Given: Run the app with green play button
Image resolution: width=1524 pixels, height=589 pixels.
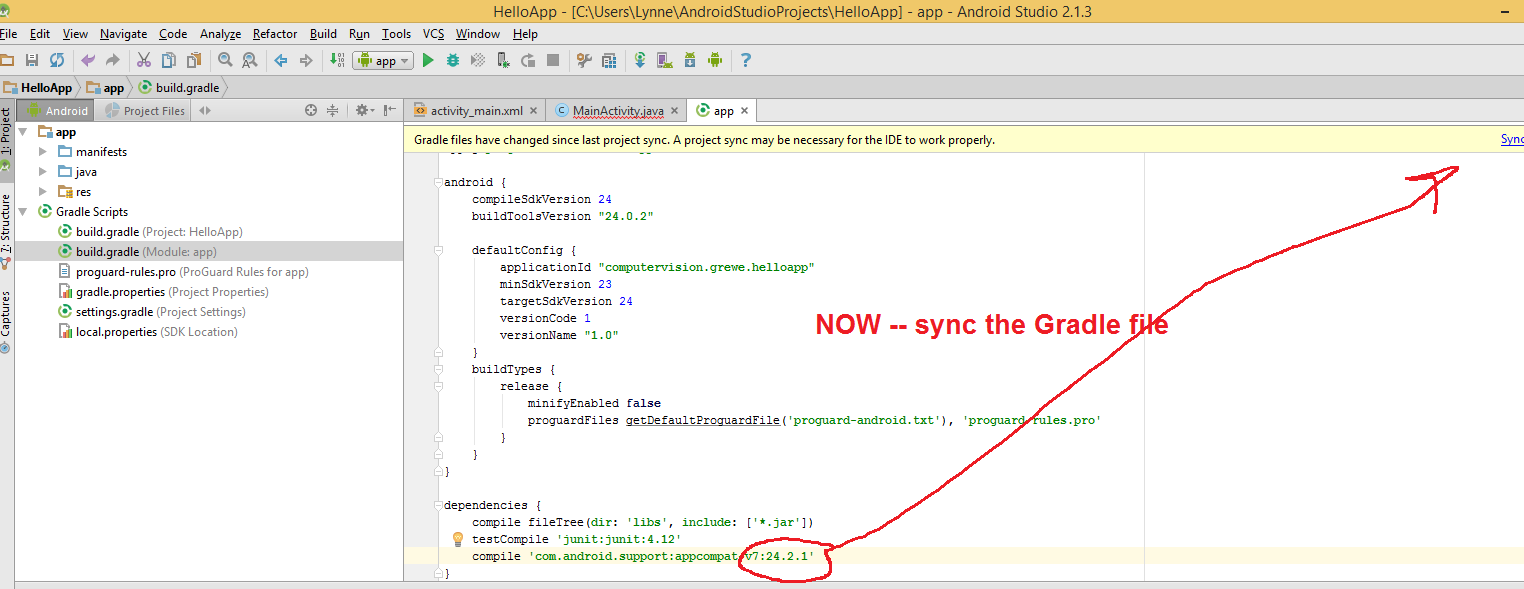Looking at the screenshot, I should pyautogui.click(x=428, y=61).
